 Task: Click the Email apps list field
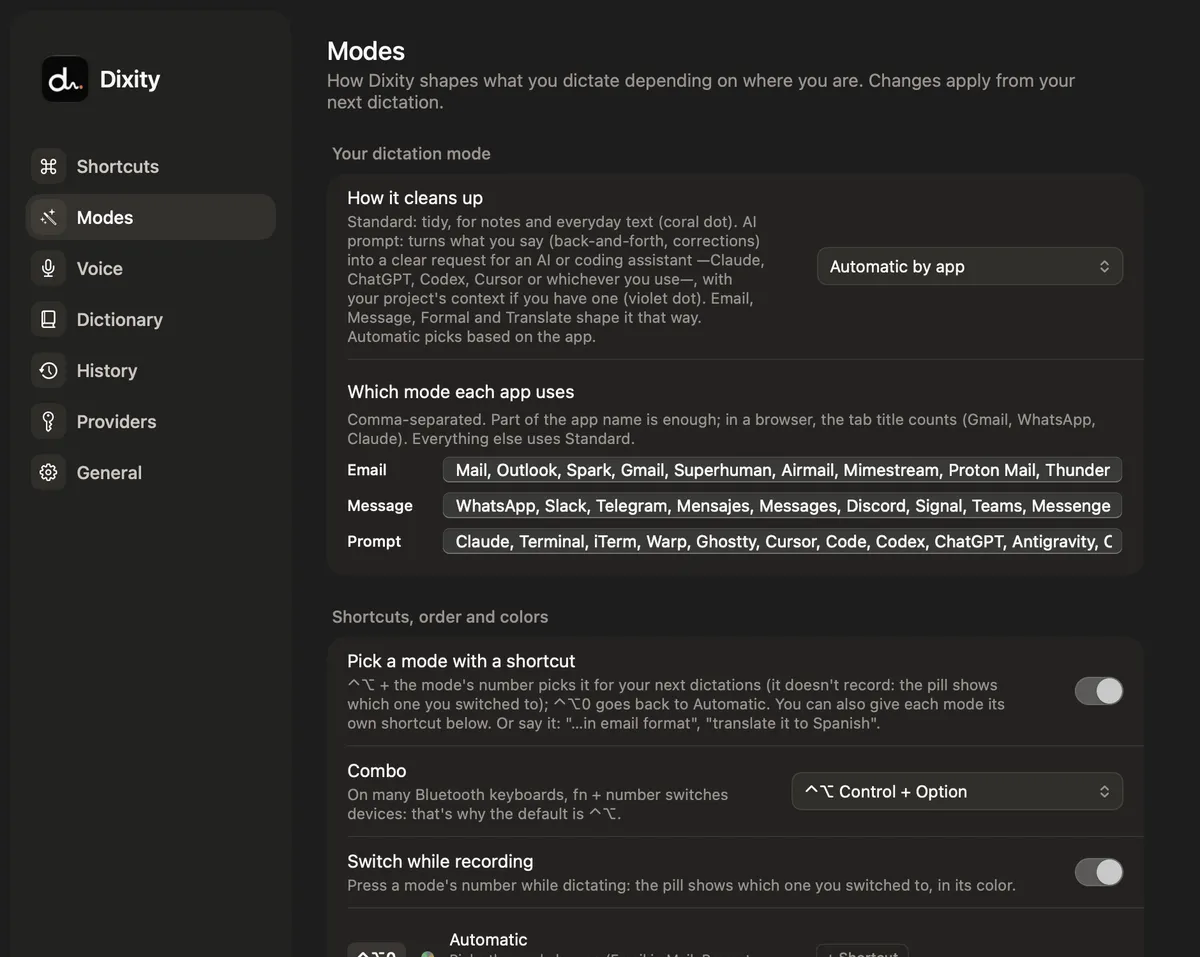[782, 470]
